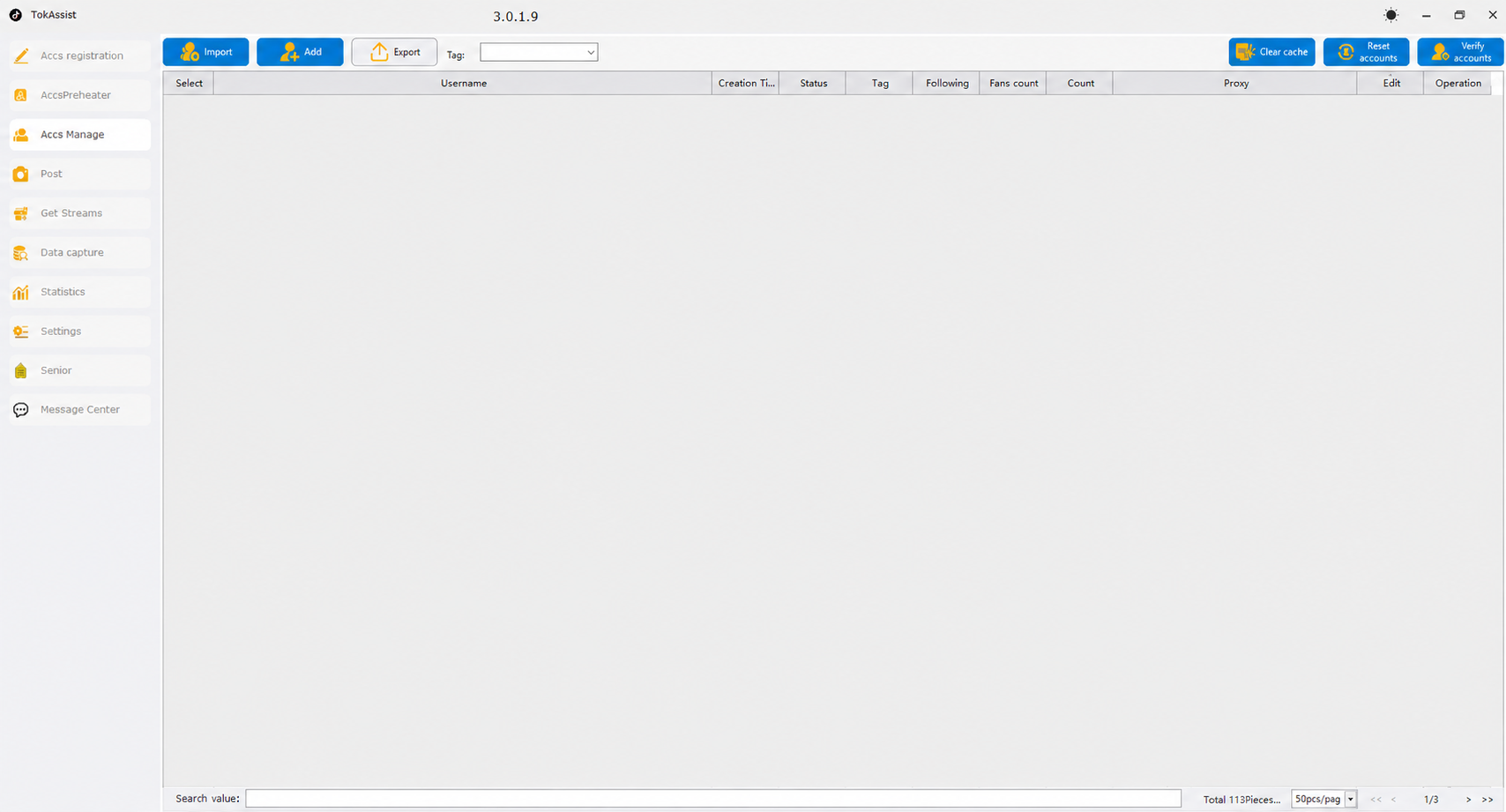Click the Reset accounts button
1506x812 pixels.
pos(1366,52)
